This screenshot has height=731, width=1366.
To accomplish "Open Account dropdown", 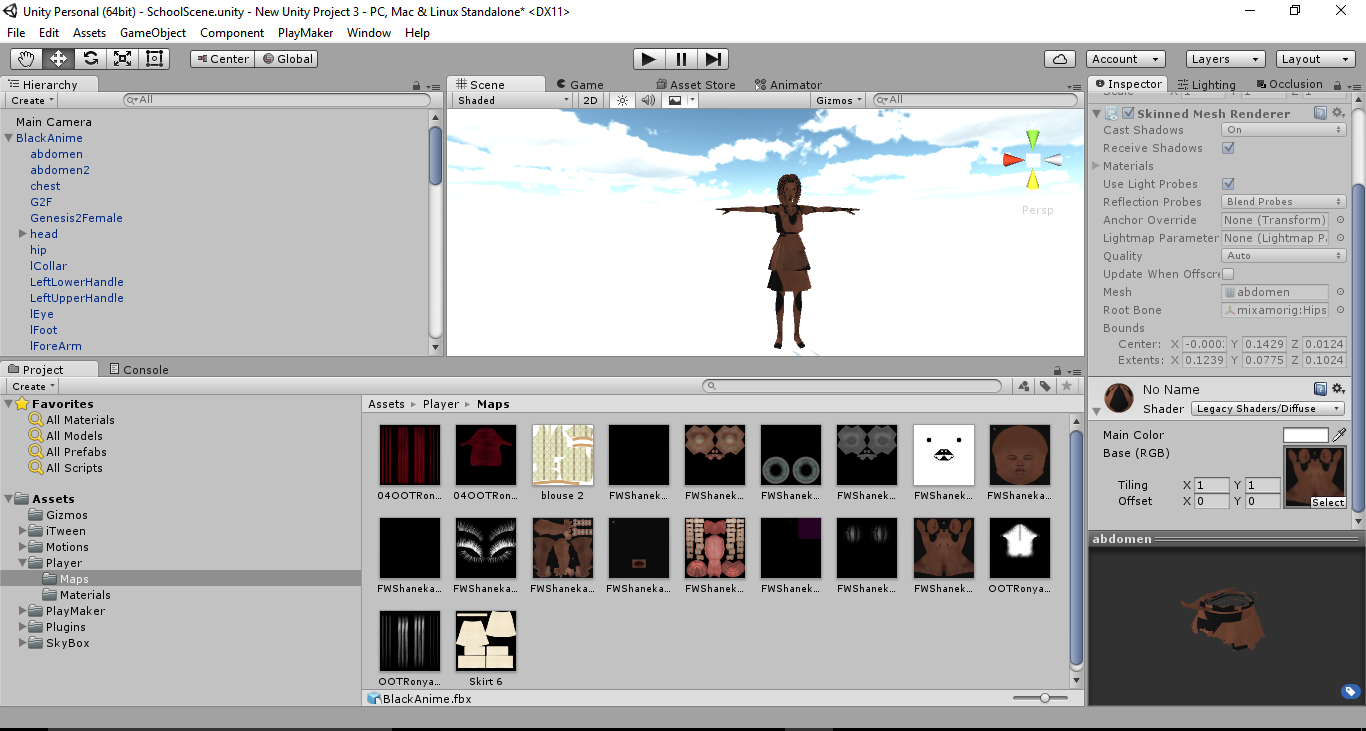I will pyautogui.click(x=1125, y=59).
